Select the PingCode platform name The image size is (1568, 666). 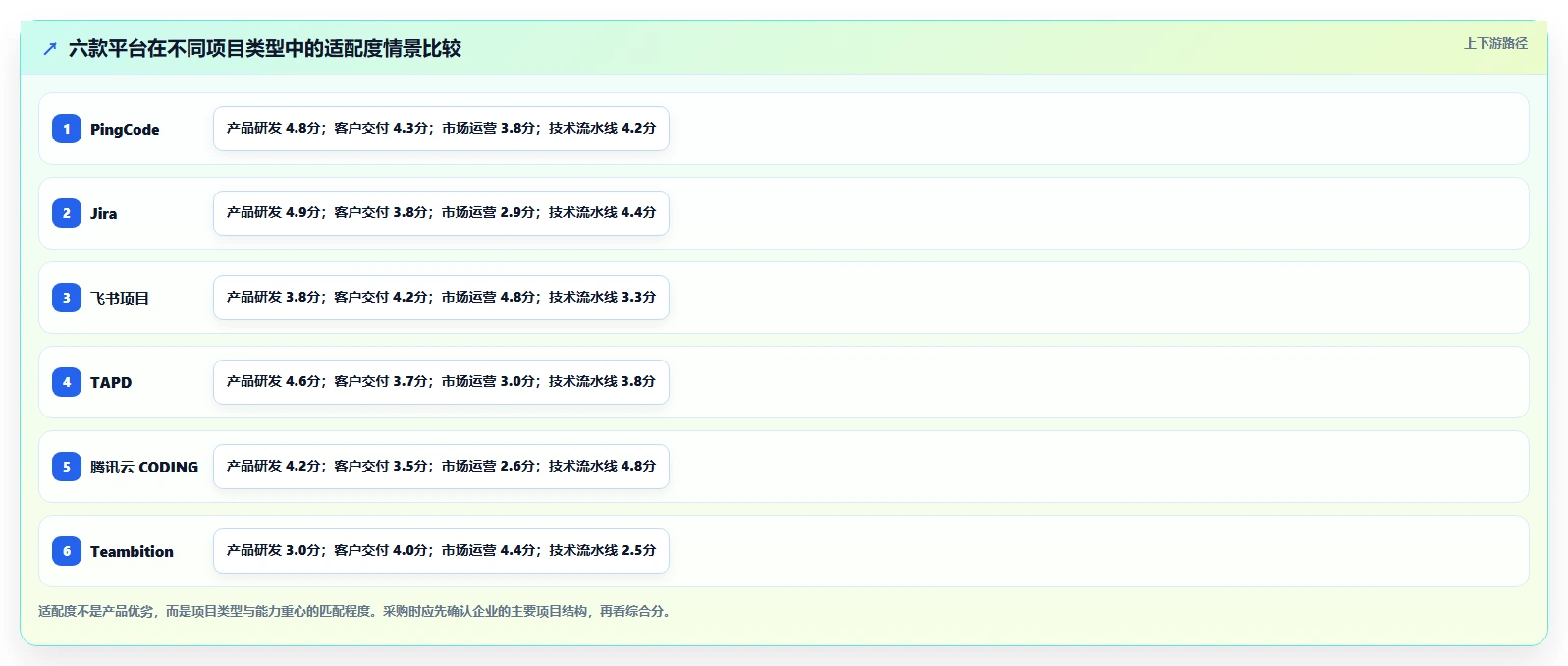pos(125,129)
